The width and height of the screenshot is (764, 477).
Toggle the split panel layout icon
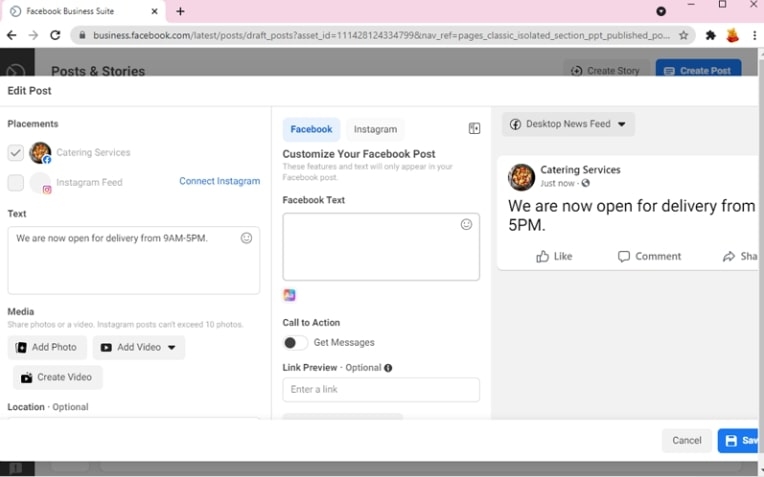(474, 128)
